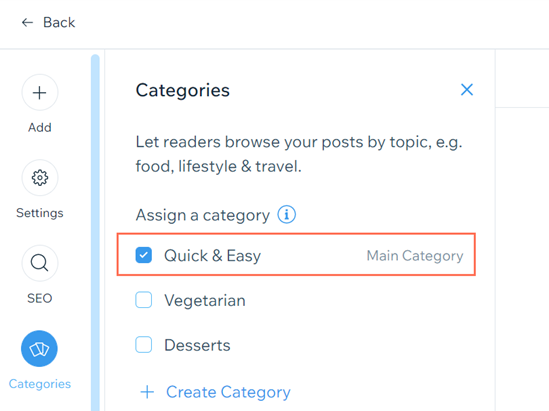This screenshot has height=411, width=549.
Task: Click the Create Category link
Action: pos(228,392)
